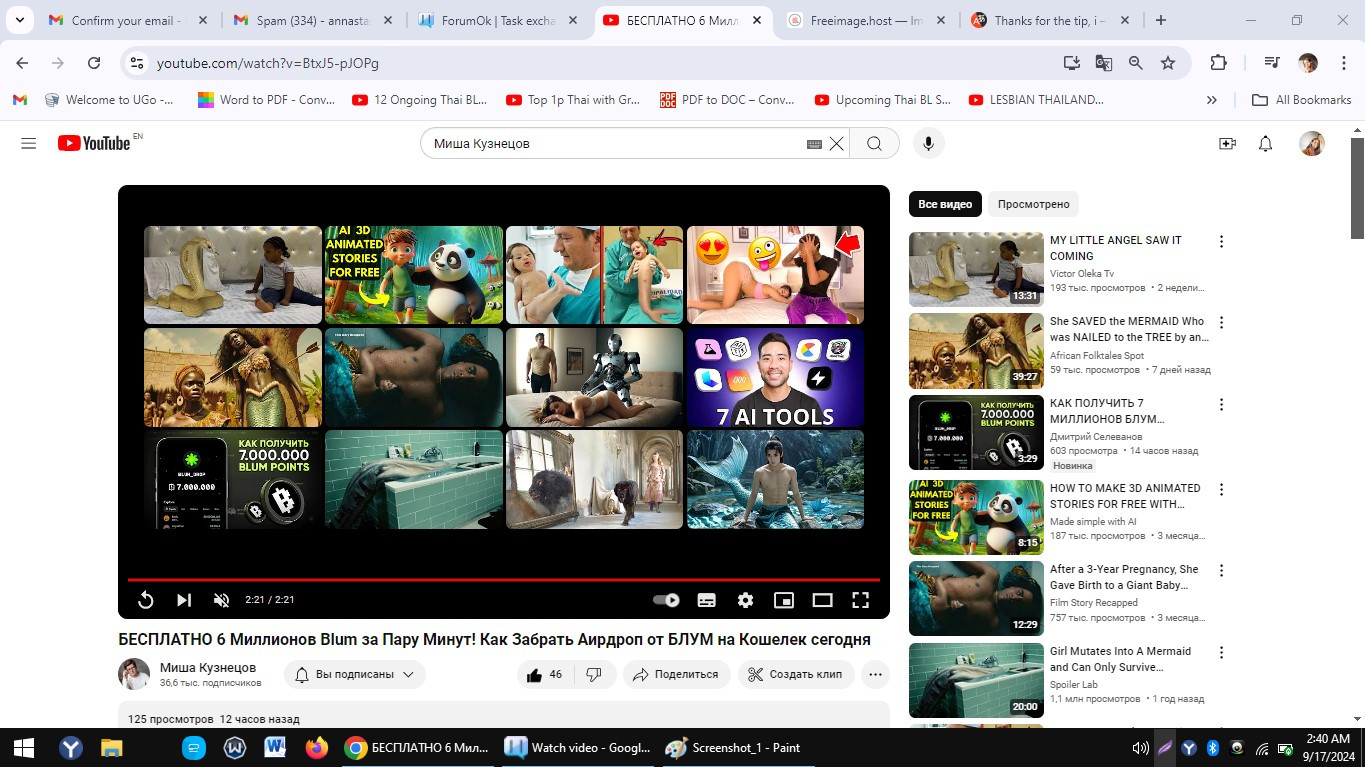
Task: Clear the search box text
Action: [836, 143]
